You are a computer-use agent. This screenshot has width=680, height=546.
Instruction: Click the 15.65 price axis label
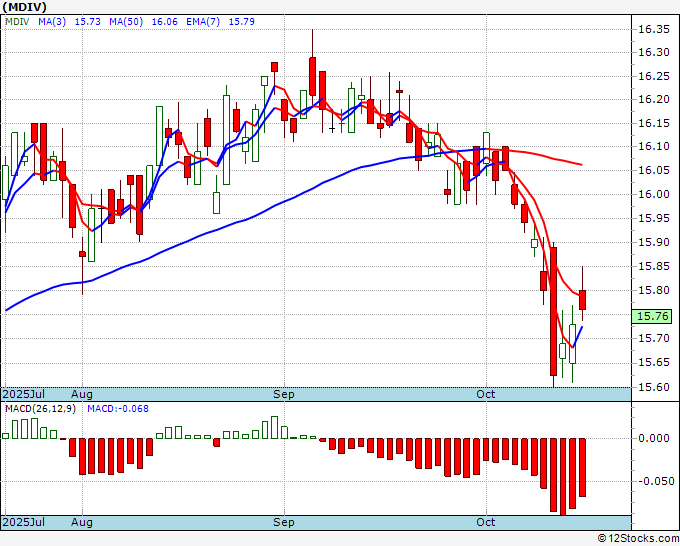pos(654,362)
